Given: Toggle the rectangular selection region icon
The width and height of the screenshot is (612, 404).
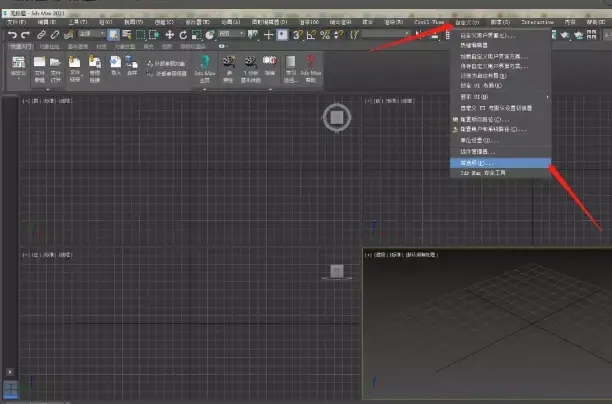Looking at the screenshot, I should click(x=142, y=34).
